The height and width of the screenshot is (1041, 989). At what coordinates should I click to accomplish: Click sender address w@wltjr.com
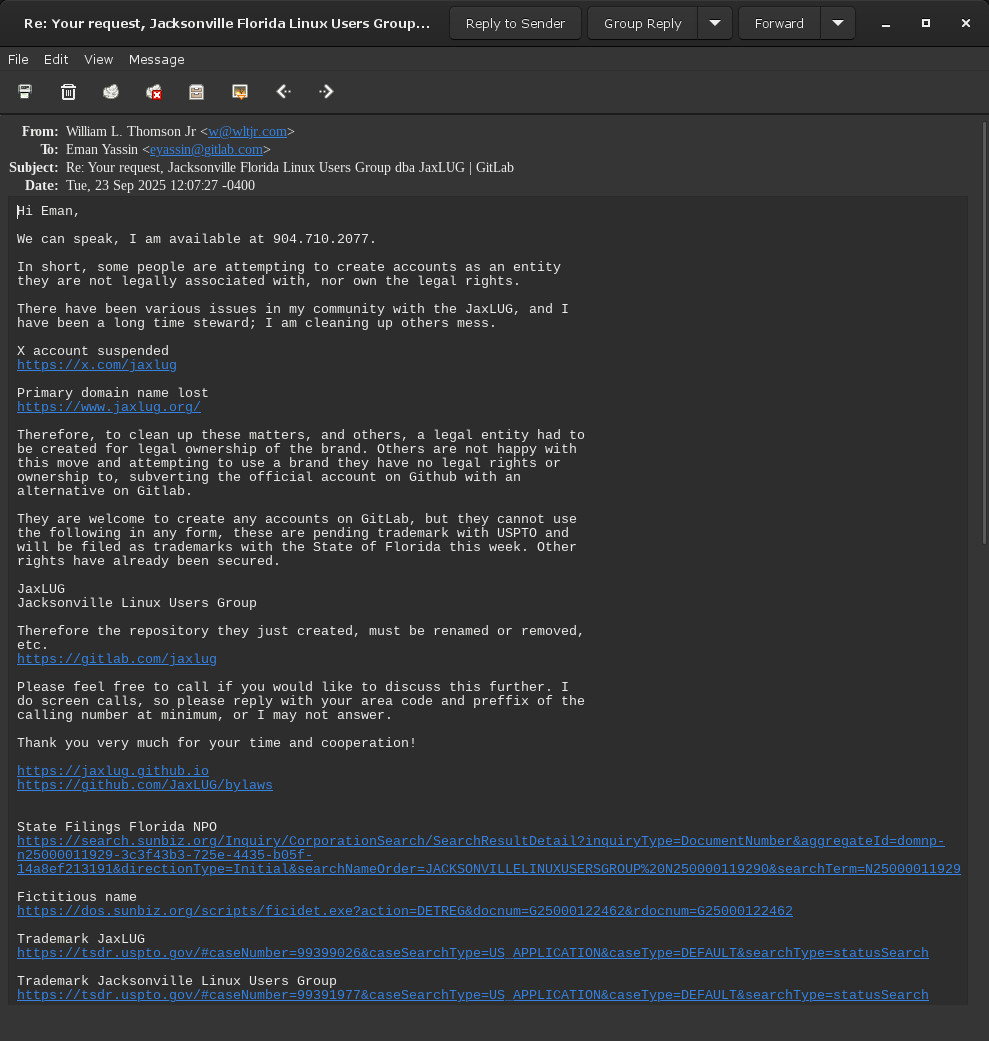coord(248,131)
